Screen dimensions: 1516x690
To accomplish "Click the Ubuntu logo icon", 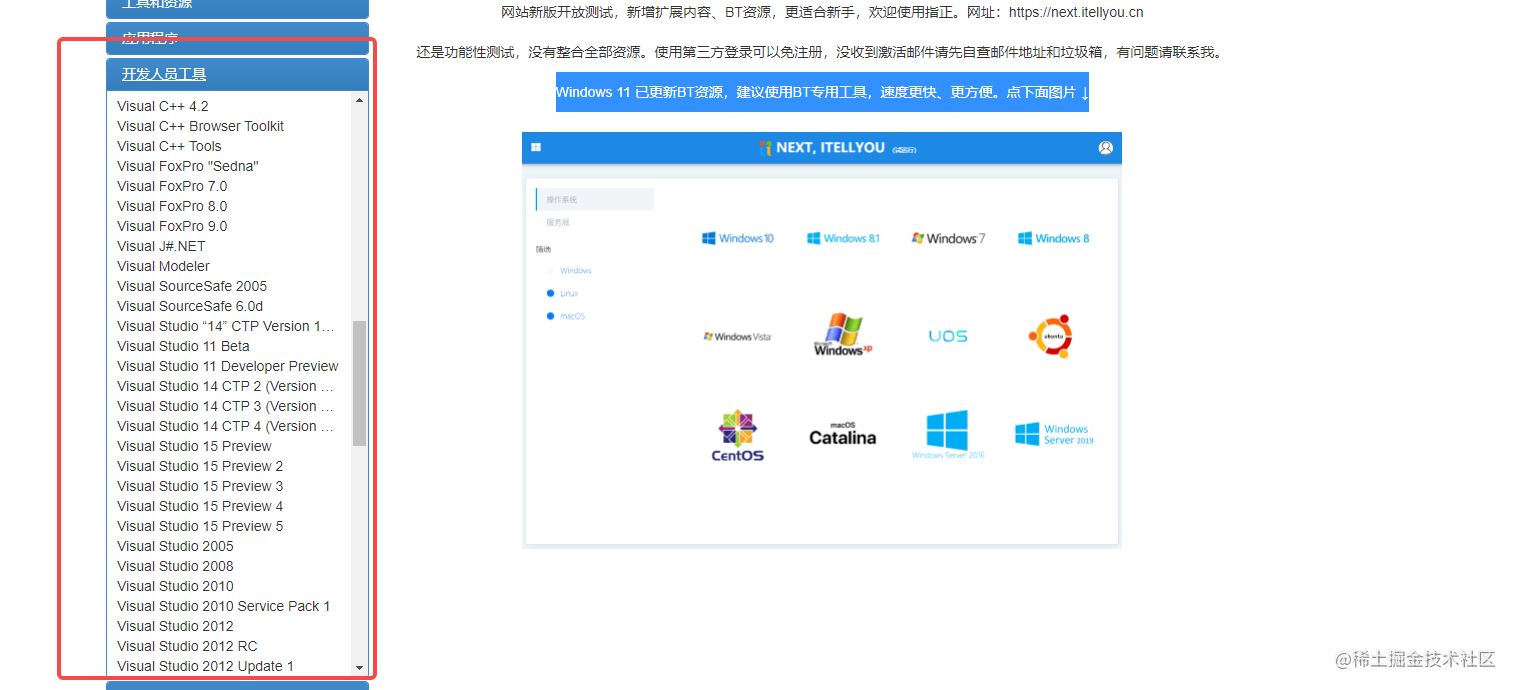I will (x=1050, y=336).
